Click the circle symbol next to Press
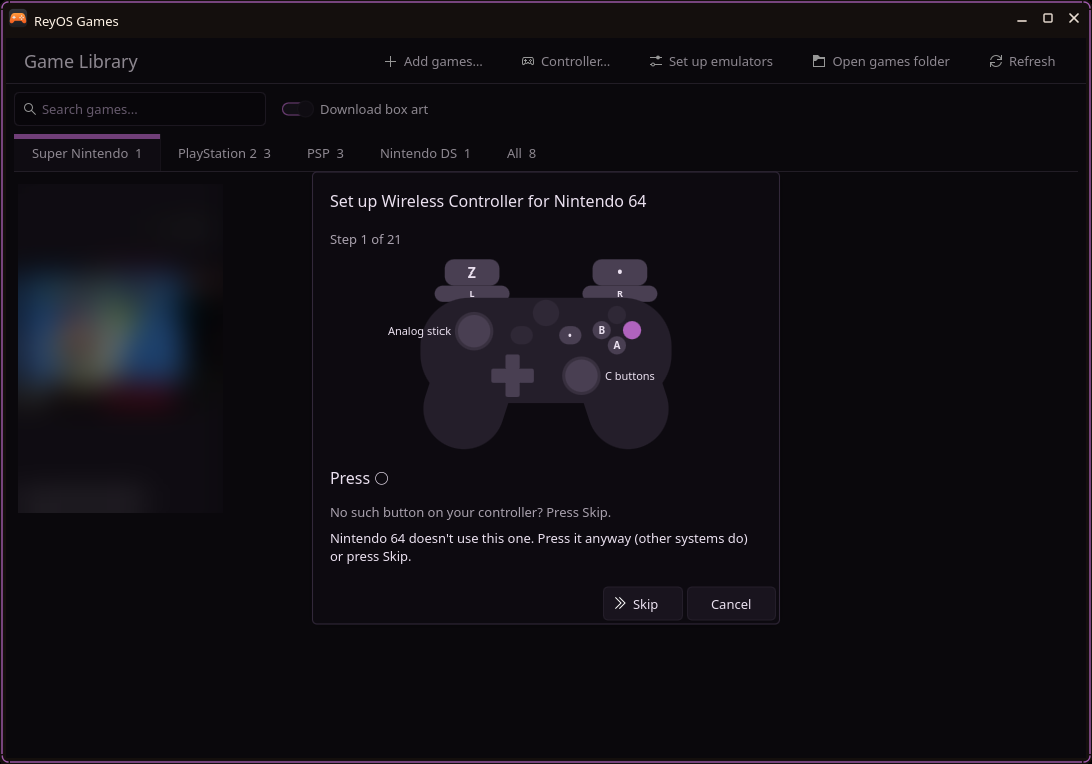Viewport: 1092px width, 764px height. tap(382, 478)
